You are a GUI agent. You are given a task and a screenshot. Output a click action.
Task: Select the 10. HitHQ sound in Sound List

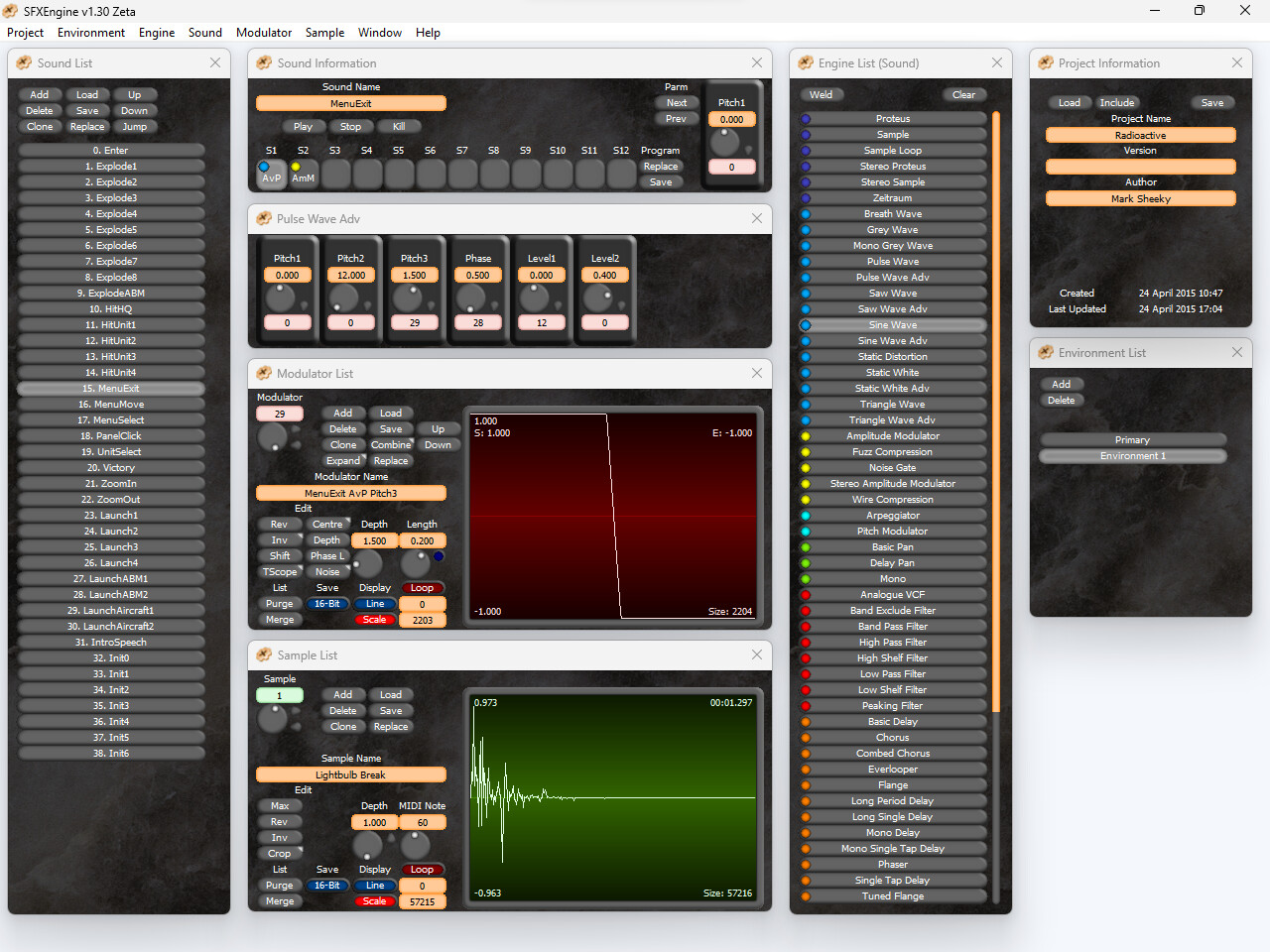click(x=109, y=308)
